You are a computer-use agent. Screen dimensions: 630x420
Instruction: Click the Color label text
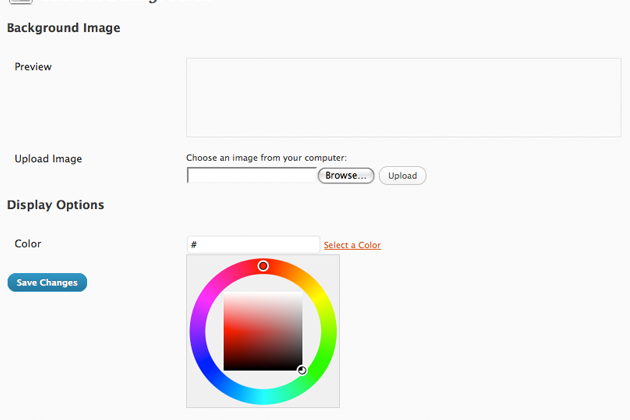(28, 244)
